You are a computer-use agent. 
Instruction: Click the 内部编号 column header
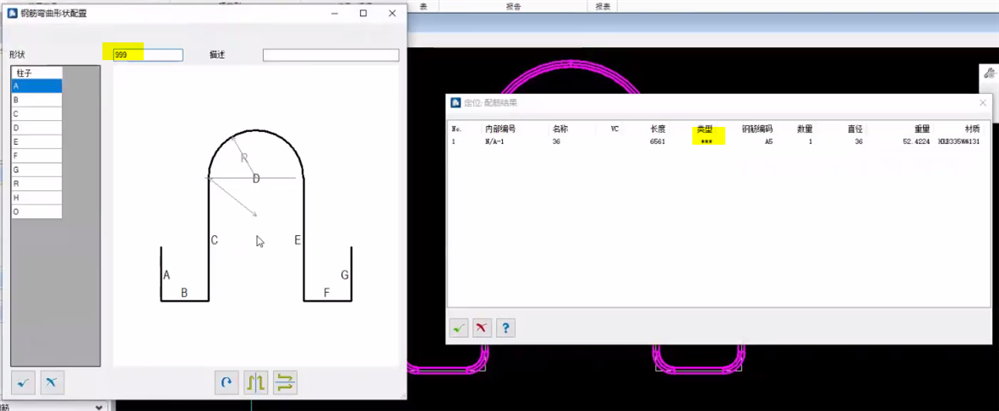500,129
